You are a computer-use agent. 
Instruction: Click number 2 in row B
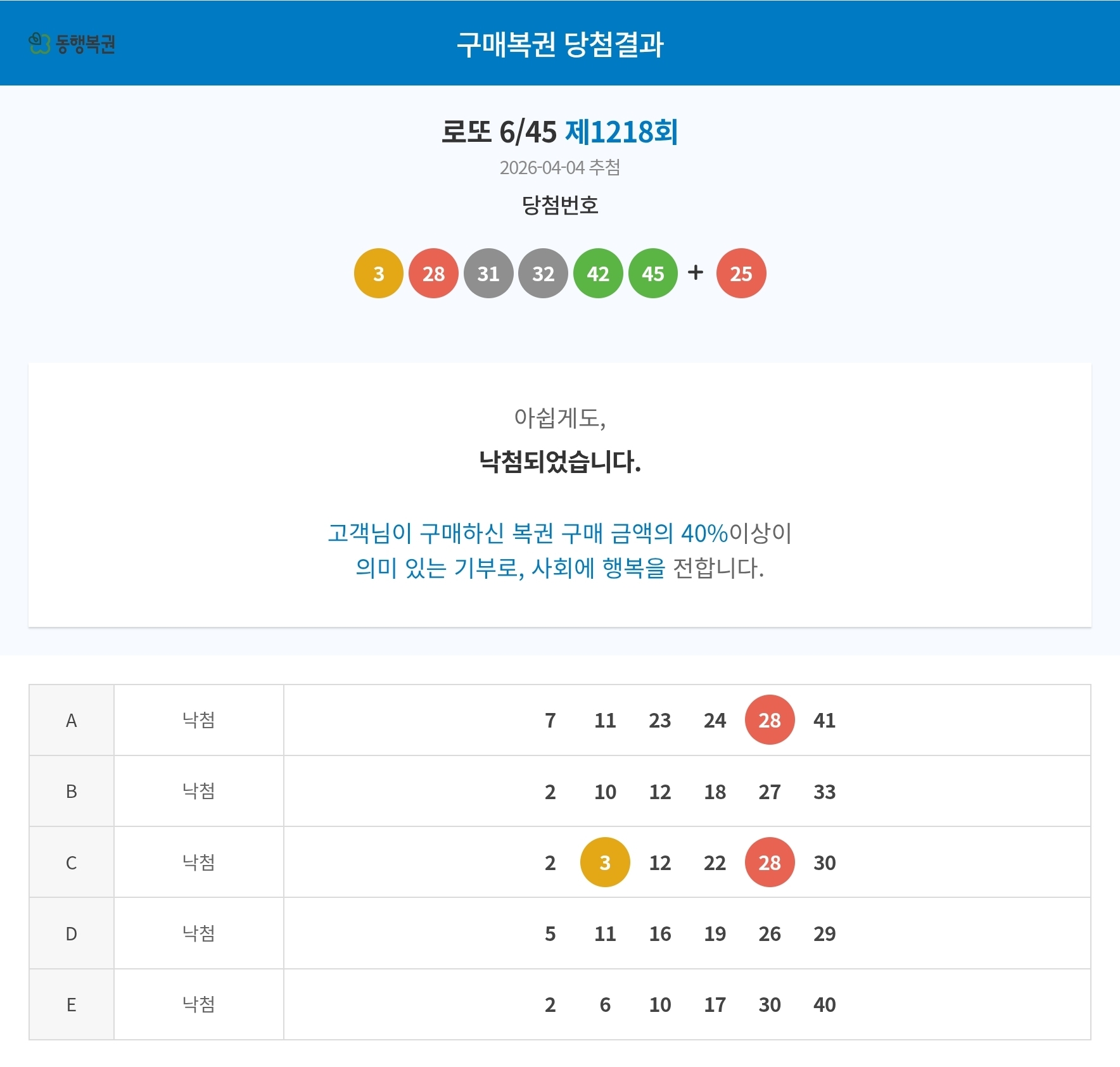(x=550, y=792)
